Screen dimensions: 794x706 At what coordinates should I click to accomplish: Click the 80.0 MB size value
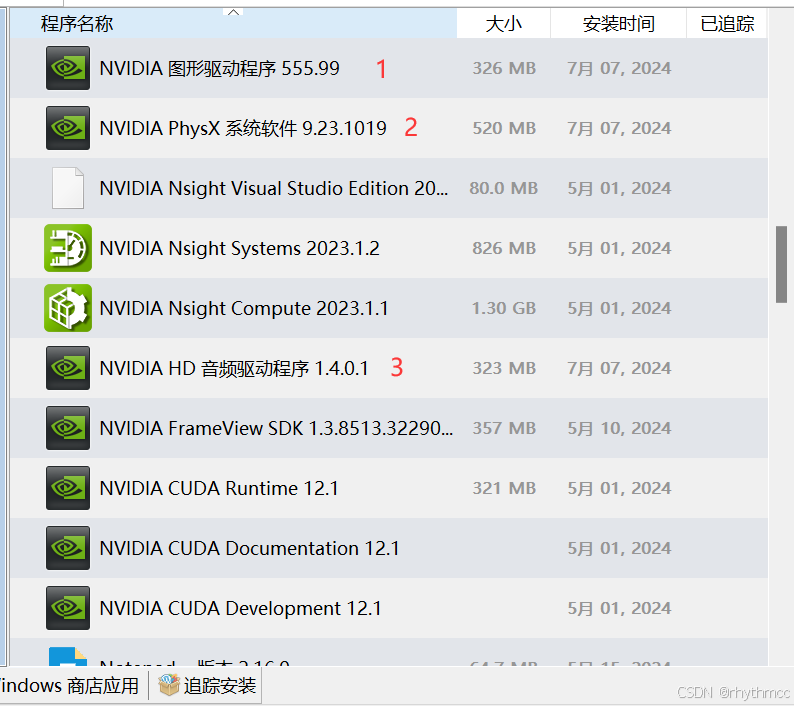pyautogui.click(x=503, y=188)
